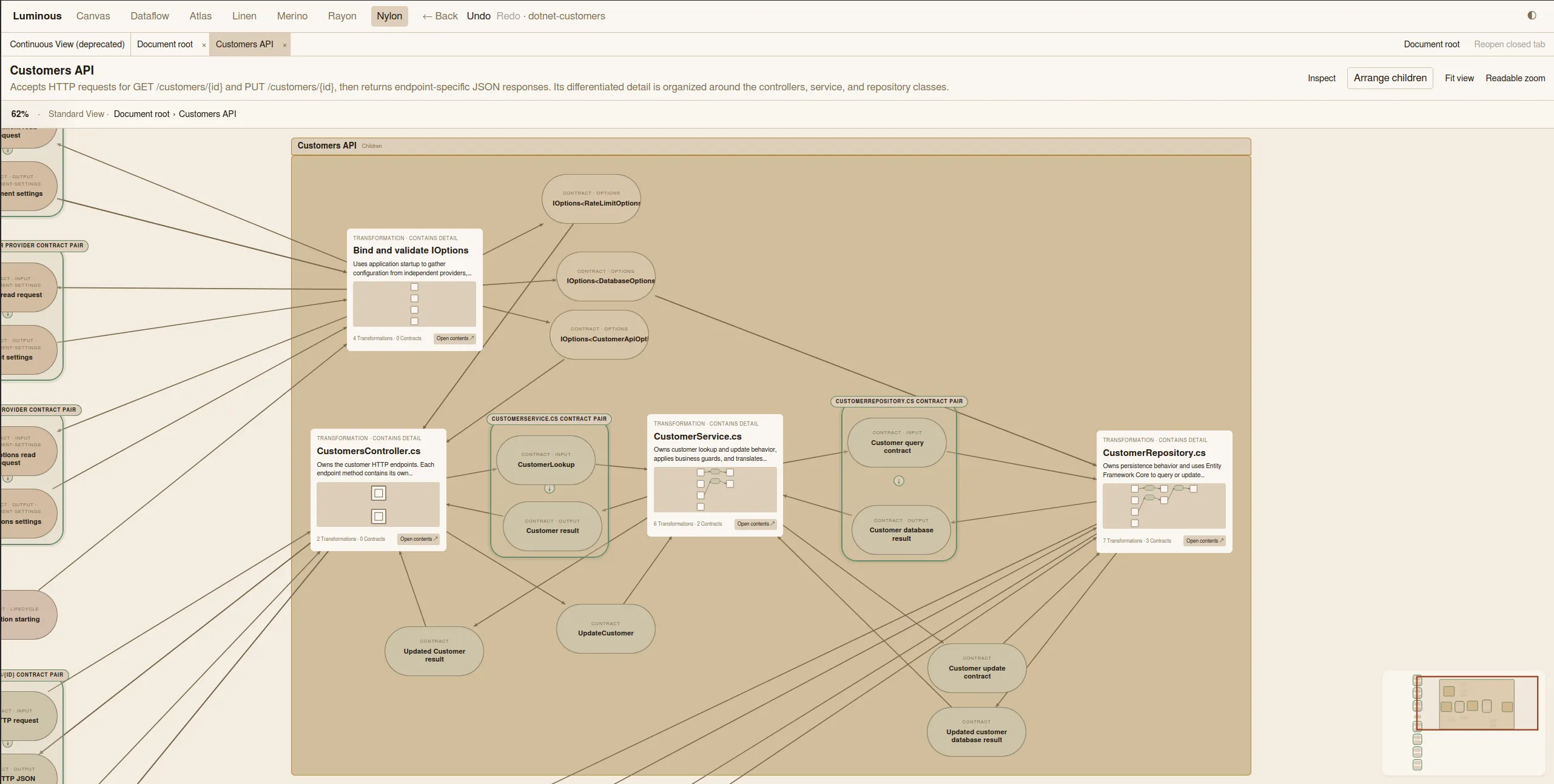The image size is (1554, 784).
Task: Switch to the Canvas theme
Action: (93, 16)
